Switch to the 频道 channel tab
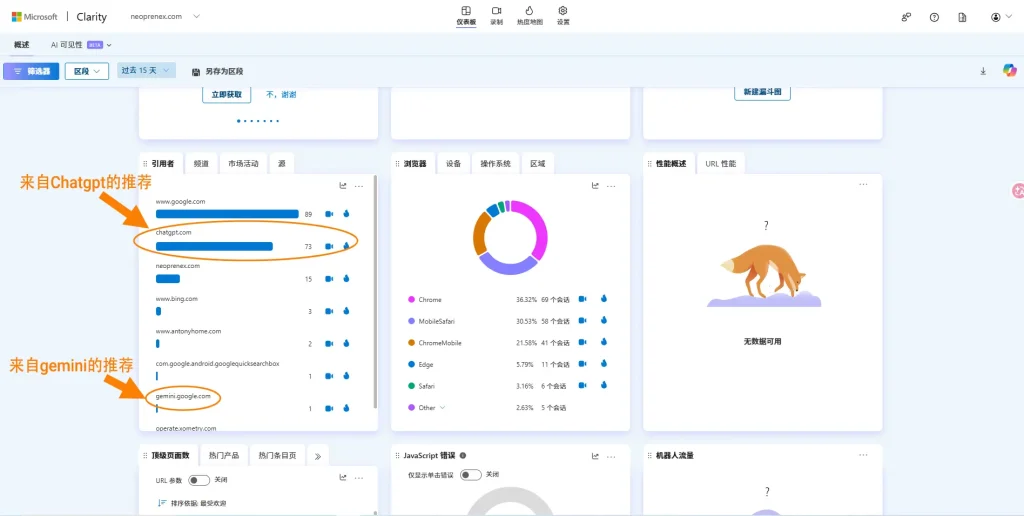The height and width of the screenshot is (516, 1024). pyautogui.click(x=201, y=164)
